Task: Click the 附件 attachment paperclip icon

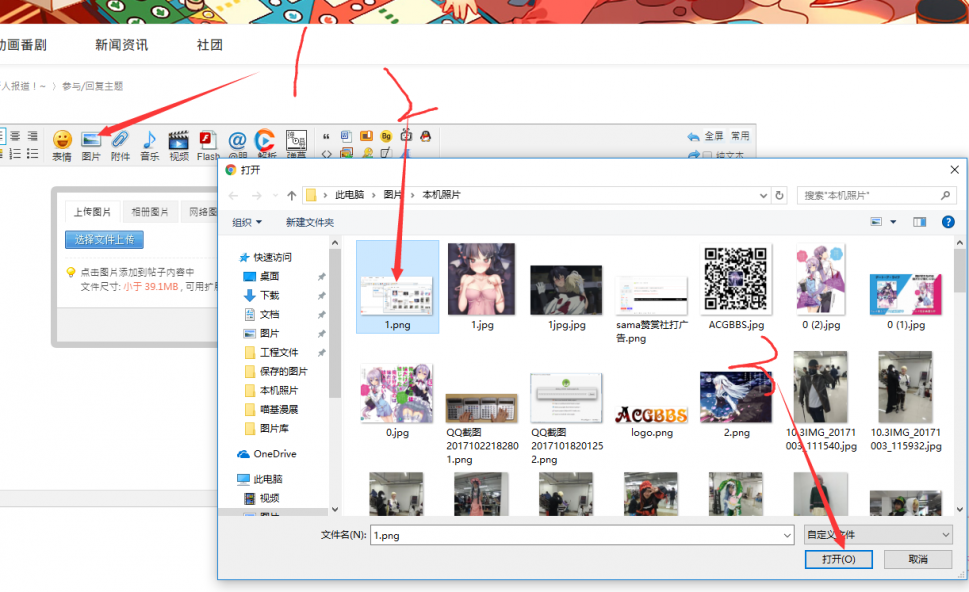Action: pos(120,140)
